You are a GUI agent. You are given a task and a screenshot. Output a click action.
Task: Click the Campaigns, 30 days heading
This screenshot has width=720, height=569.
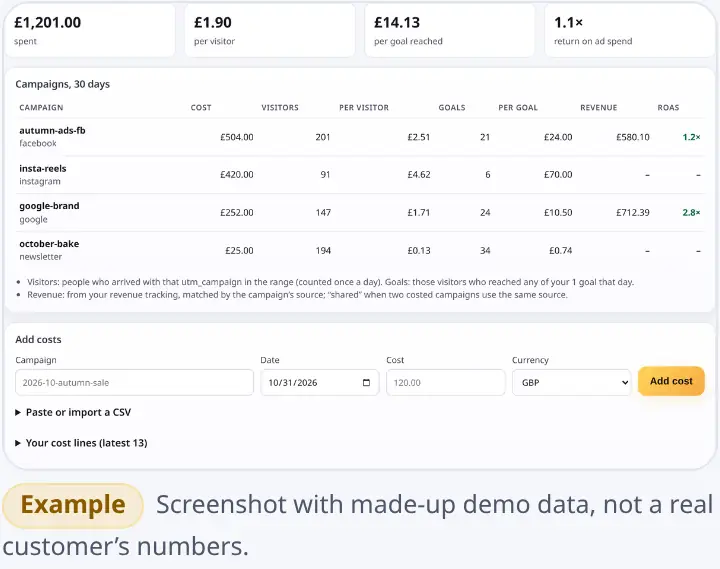[x=62, y=84]
